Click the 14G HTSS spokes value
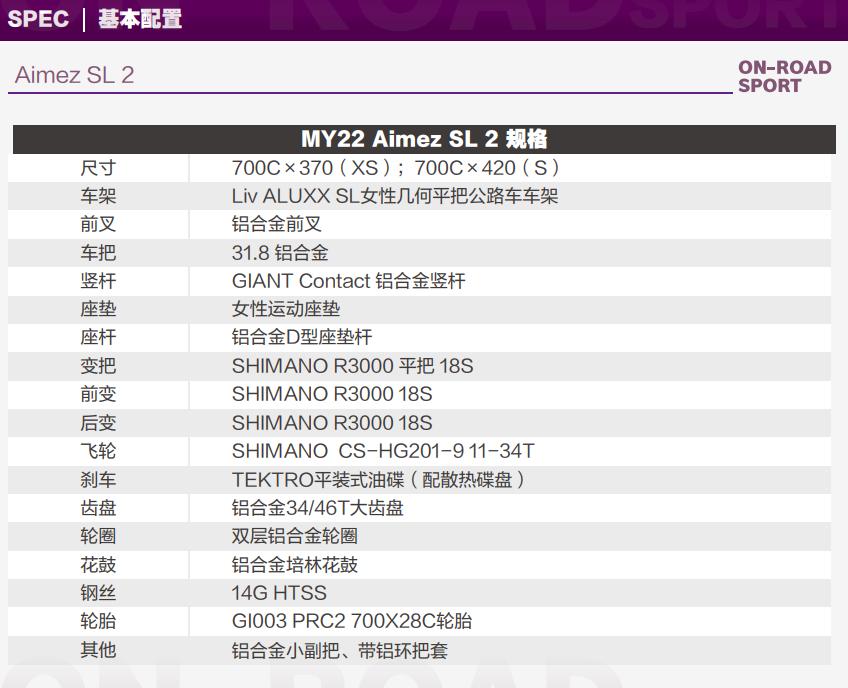Viewport: 848px width, 688px height. click(279, 593)
